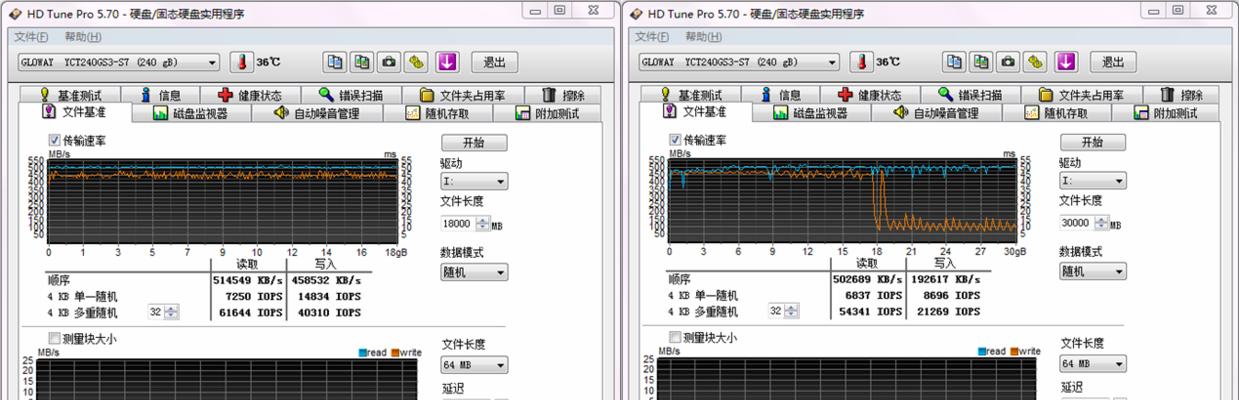Open 文件夹占用率 tab in left window

tap(463, 95)
